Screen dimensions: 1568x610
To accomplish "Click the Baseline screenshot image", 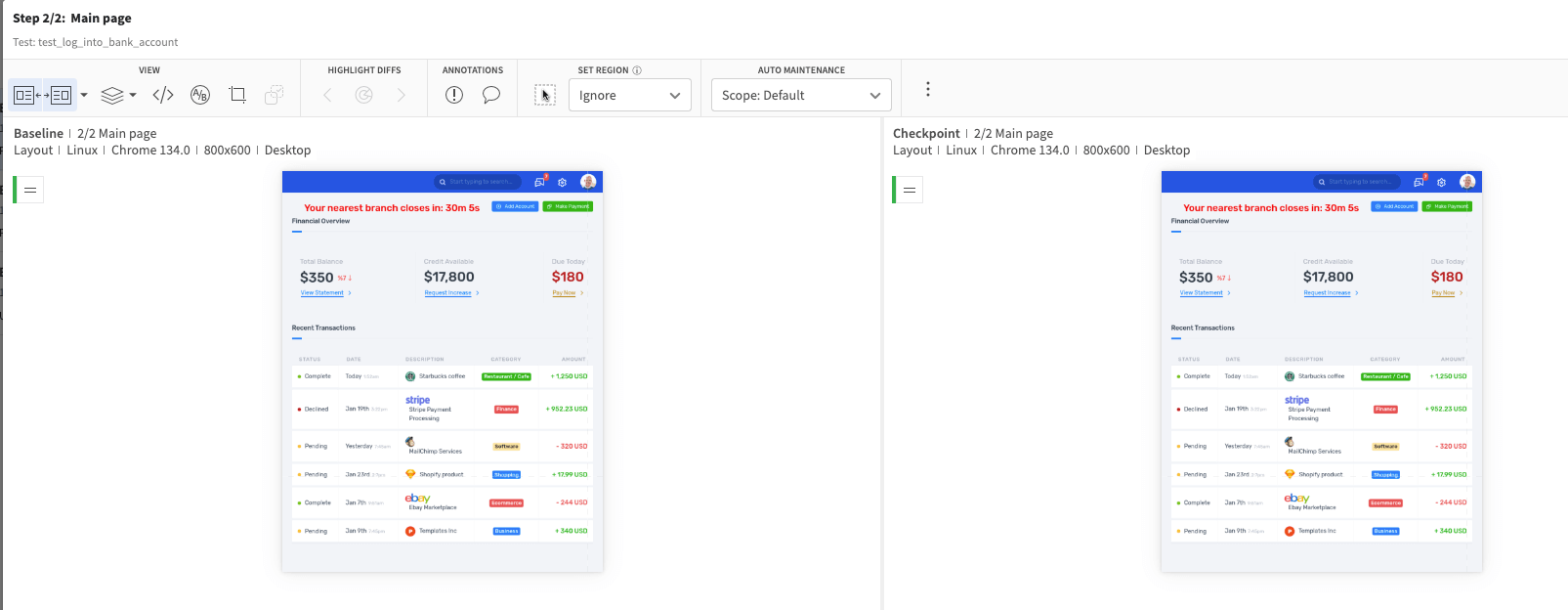I will tap(443, 371).
